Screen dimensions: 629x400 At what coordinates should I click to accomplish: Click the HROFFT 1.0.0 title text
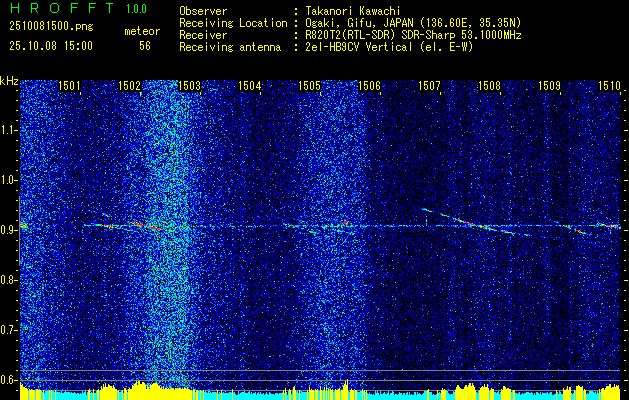(x=78, y=8)
